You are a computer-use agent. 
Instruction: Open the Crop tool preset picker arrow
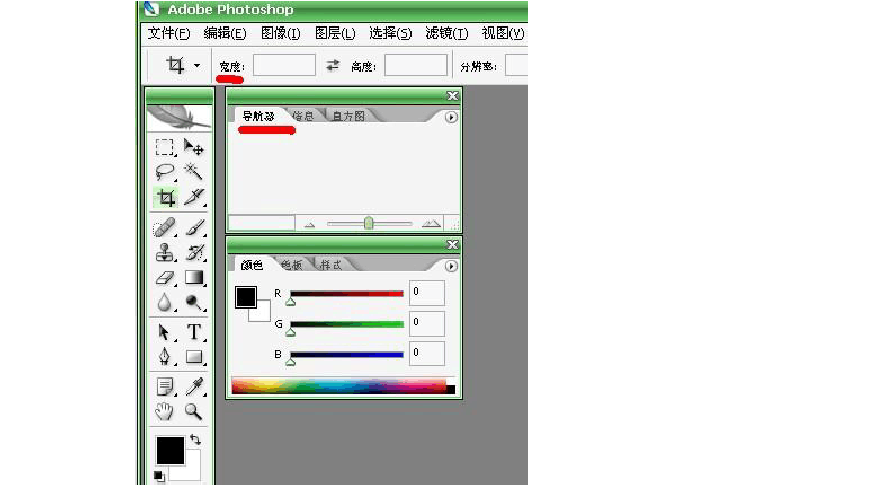point(197,66)
